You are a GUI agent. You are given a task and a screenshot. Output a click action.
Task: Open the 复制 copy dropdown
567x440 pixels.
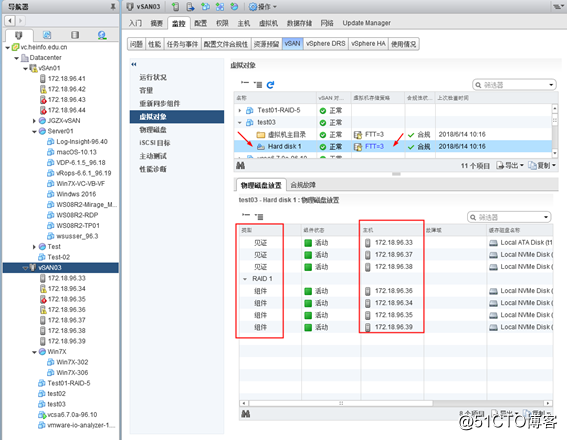click(x=542, y=166)
